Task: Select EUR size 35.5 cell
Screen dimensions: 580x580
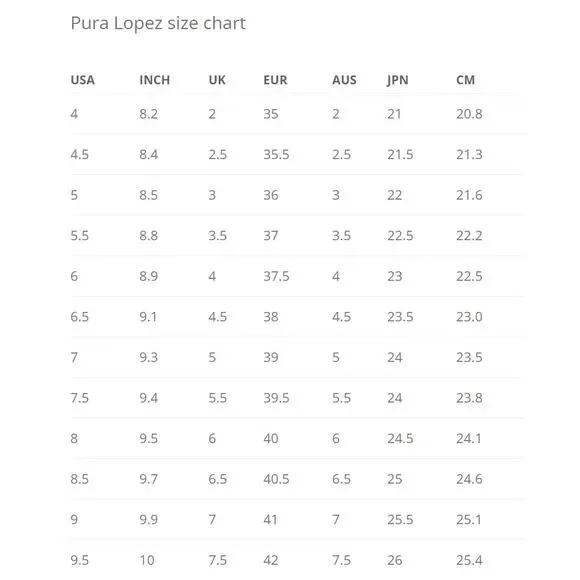Action: point(276,155)
